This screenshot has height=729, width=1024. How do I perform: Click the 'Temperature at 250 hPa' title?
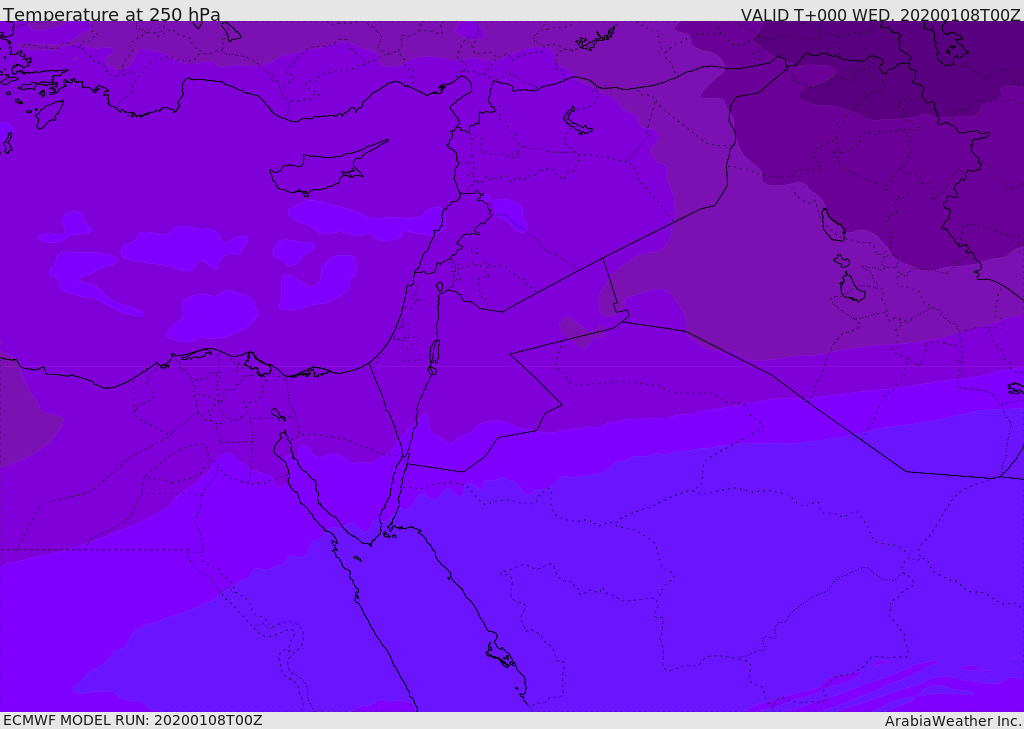point(112,14)
